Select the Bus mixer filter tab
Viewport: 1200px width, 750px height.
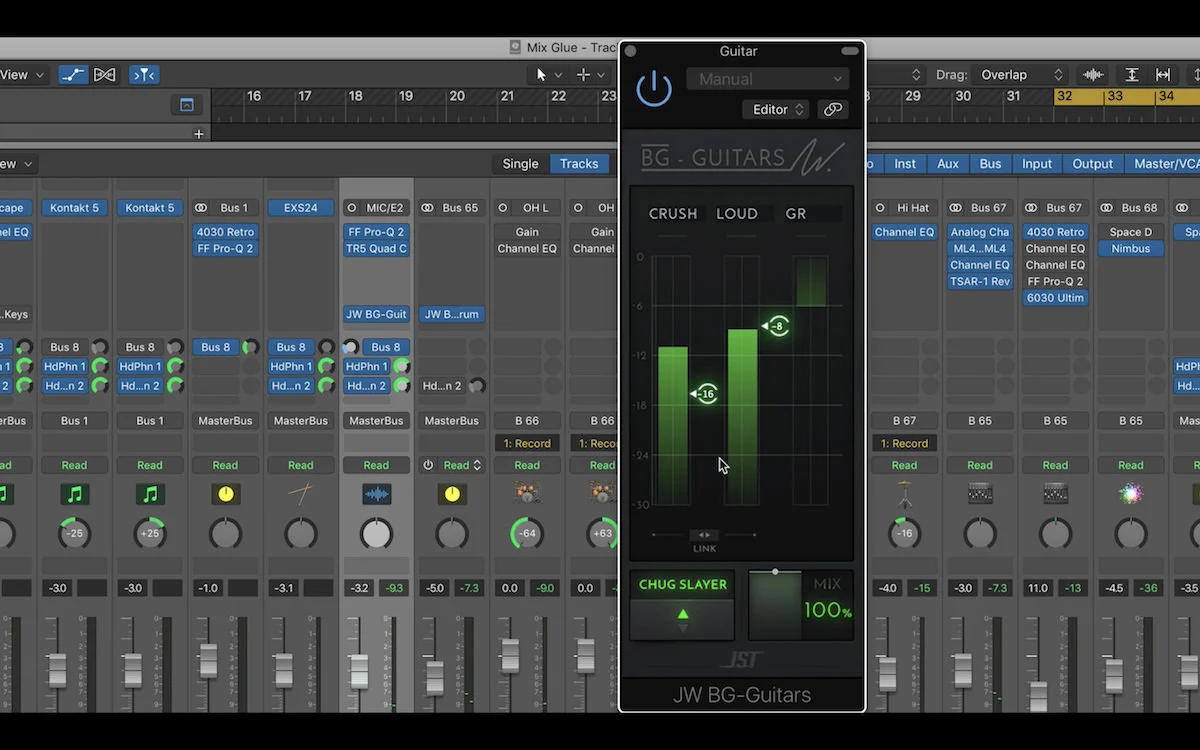pos(990,164)
